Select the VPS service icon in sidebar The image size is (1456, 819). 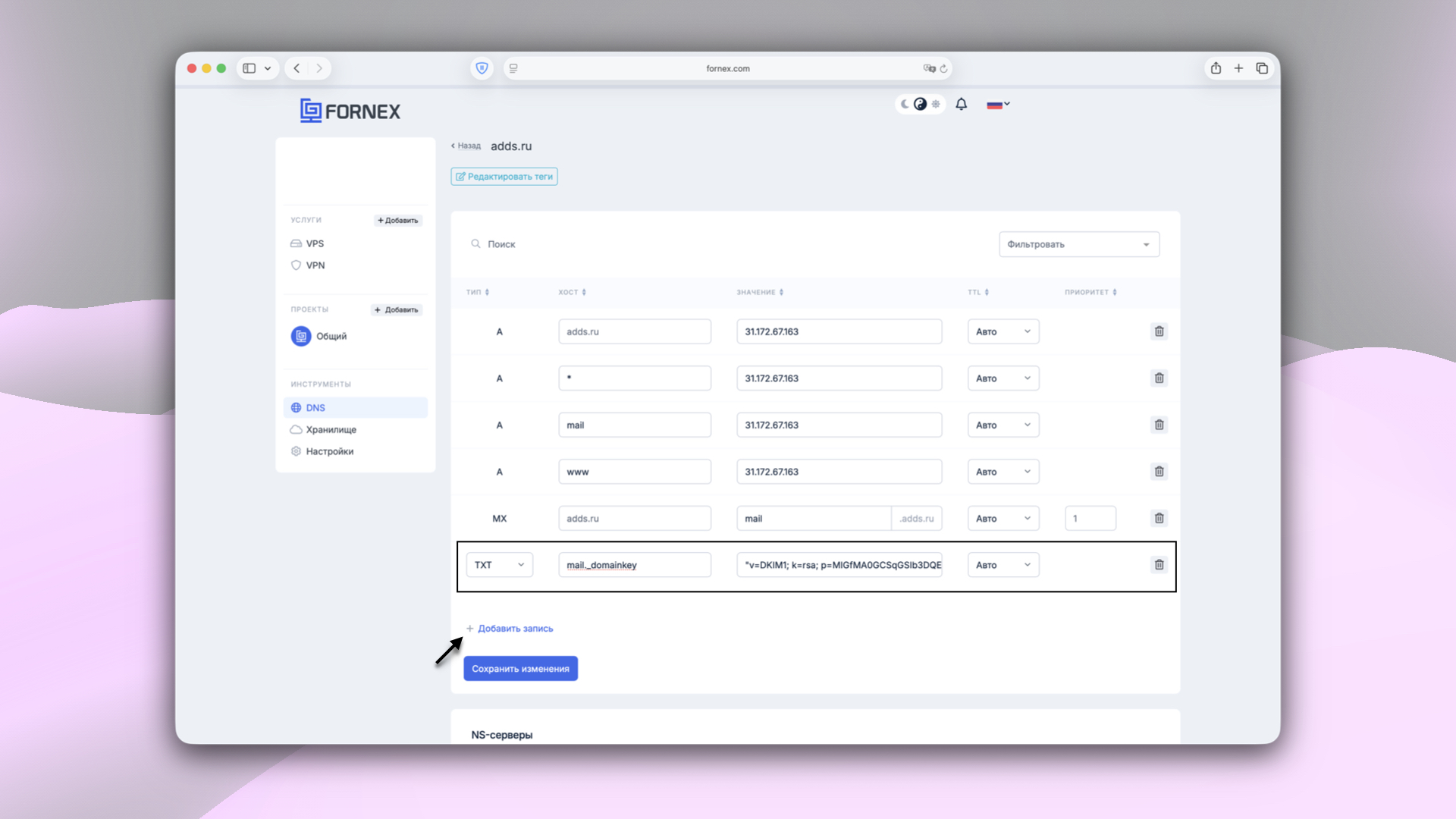tap(297, 243)
